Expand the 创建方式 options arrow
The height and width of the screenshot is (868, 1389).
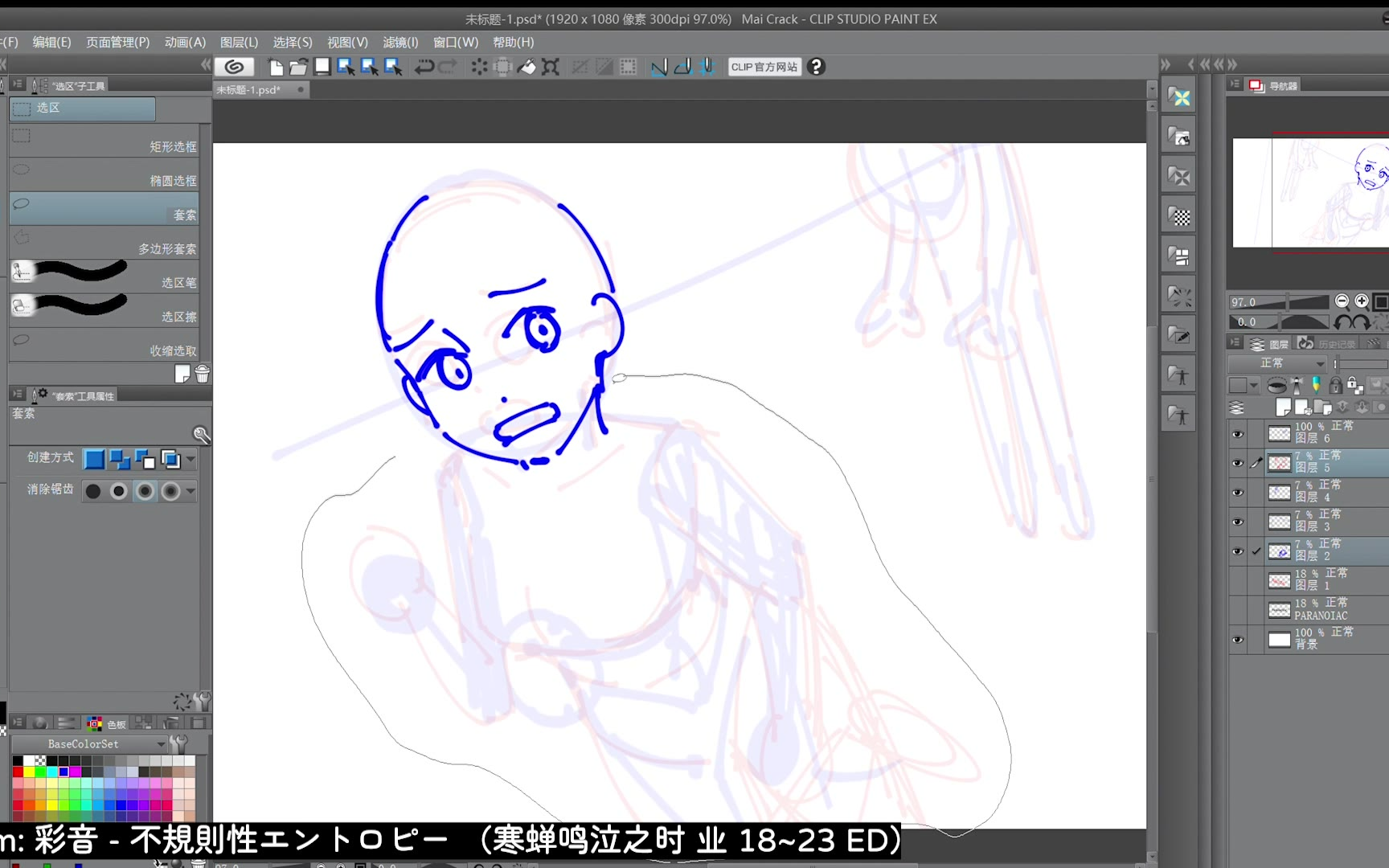191,460
